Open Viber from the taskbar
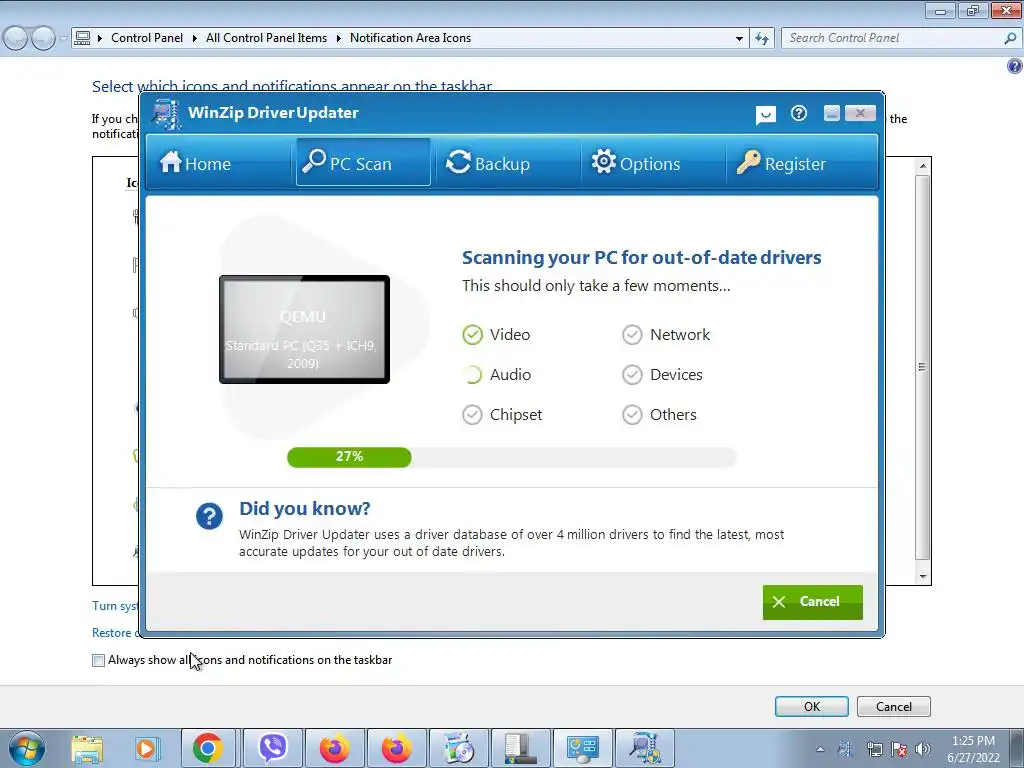The image size is (1024, 768). (x=272, y=748)
